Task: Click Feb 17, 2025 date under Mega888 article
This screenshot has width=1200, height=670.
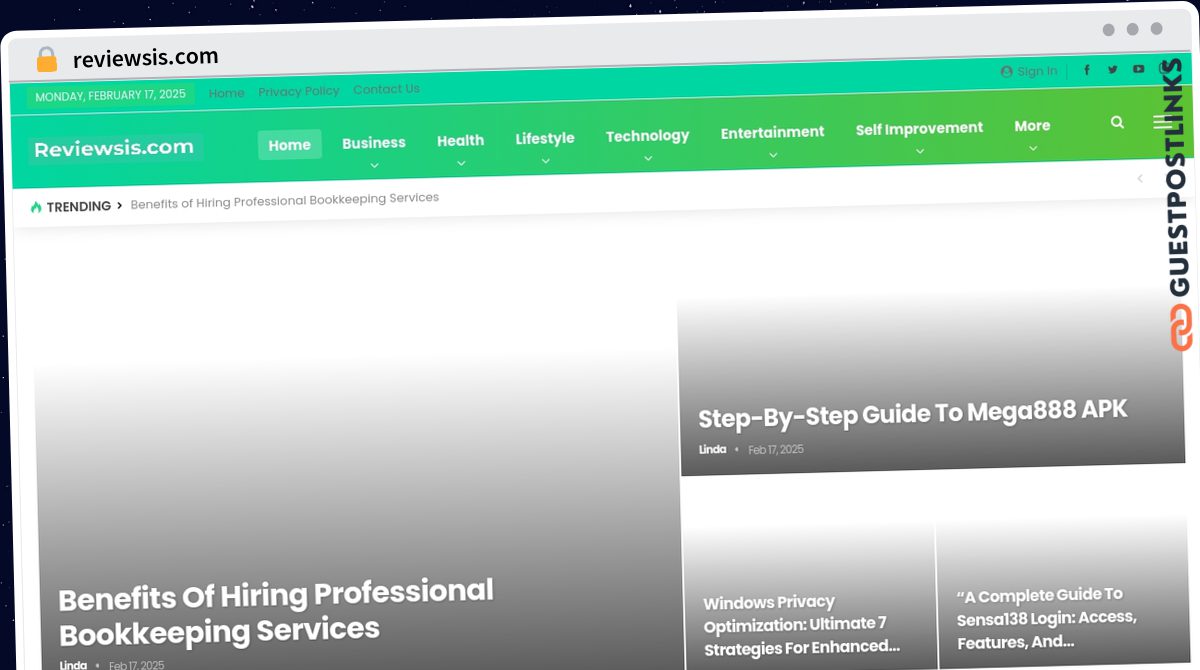Action: 776,450
